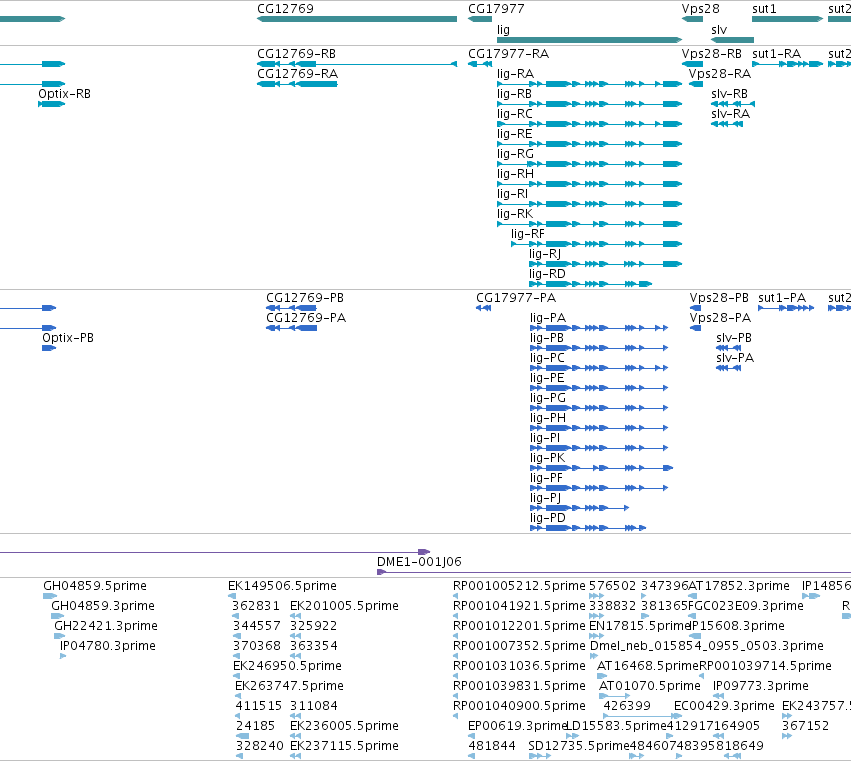This screenshot has height=761, width=851.
Task: Select the EK149506.5prime EST label
Action: [x=282, y=586]
